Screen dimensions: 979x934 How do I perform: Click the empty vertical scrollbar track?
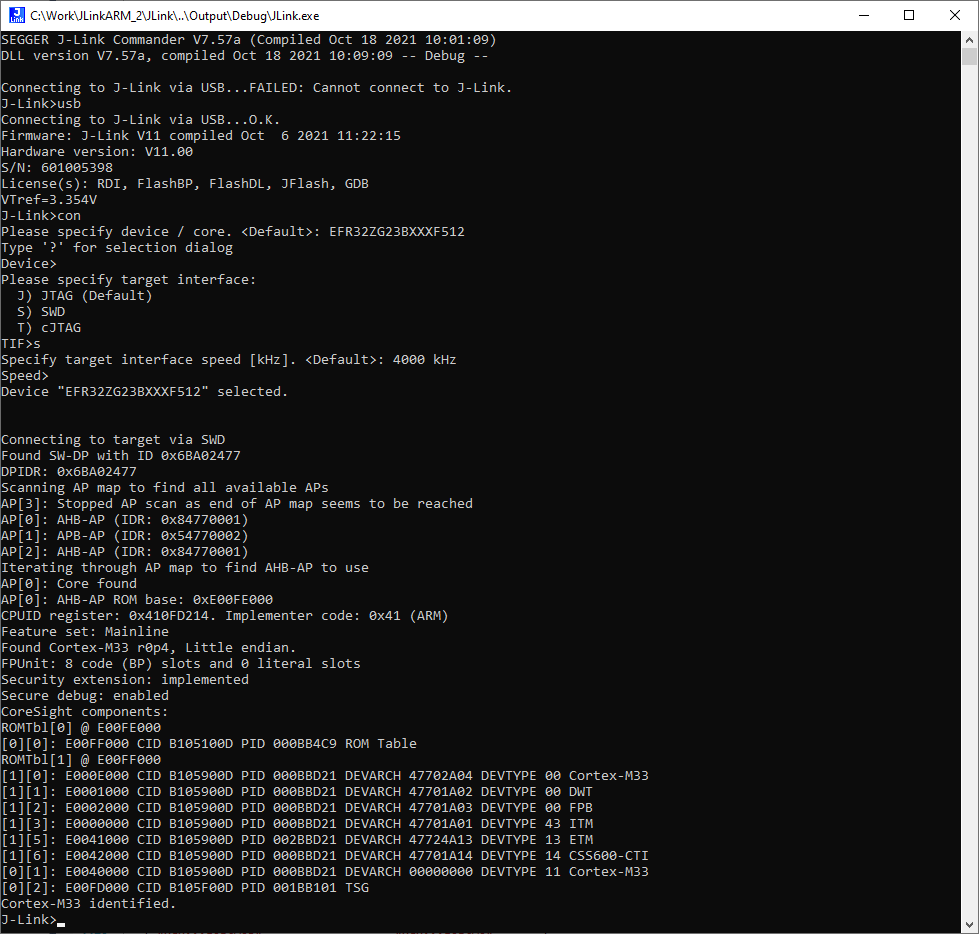pyautogui.click(x=968, y=500)
